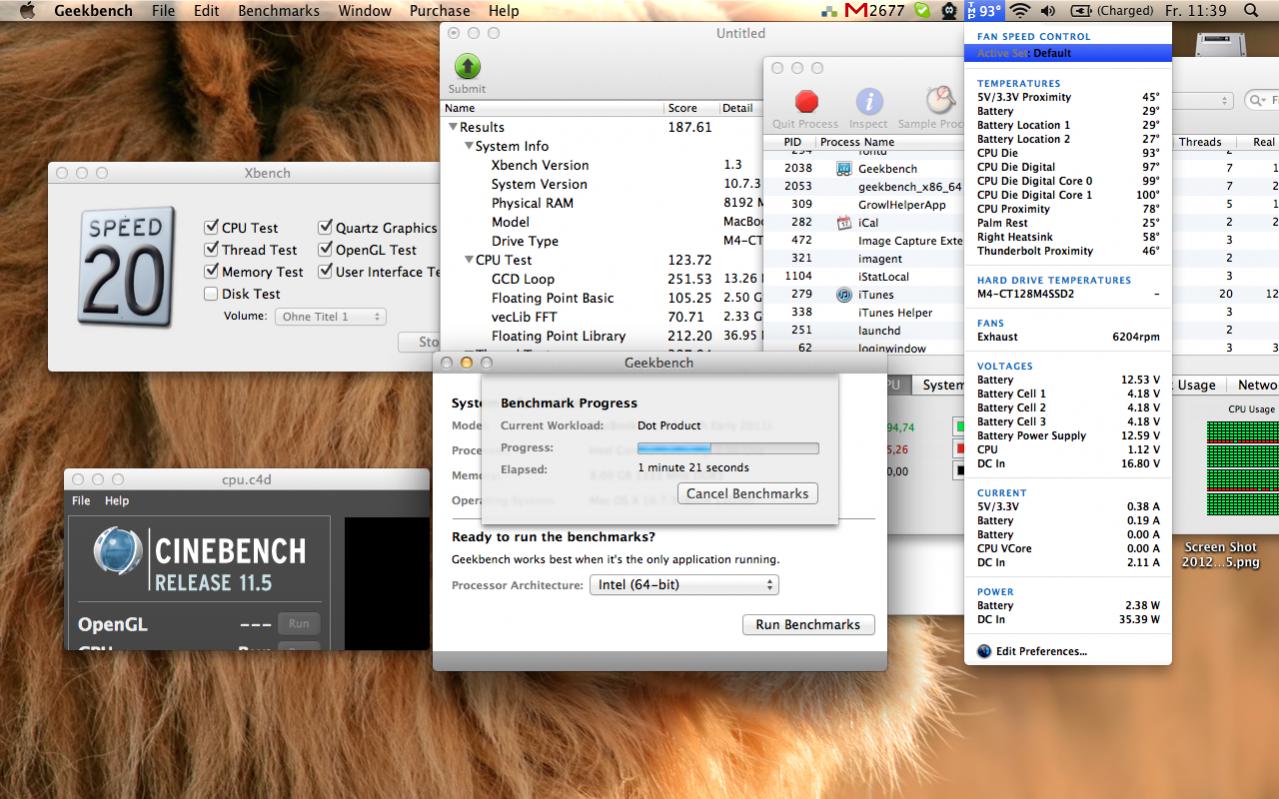Image resolution: width=1279 pixels, height=799 pixels.
Task: Open the Help menu in menu bar
Action: coord(504,11)
